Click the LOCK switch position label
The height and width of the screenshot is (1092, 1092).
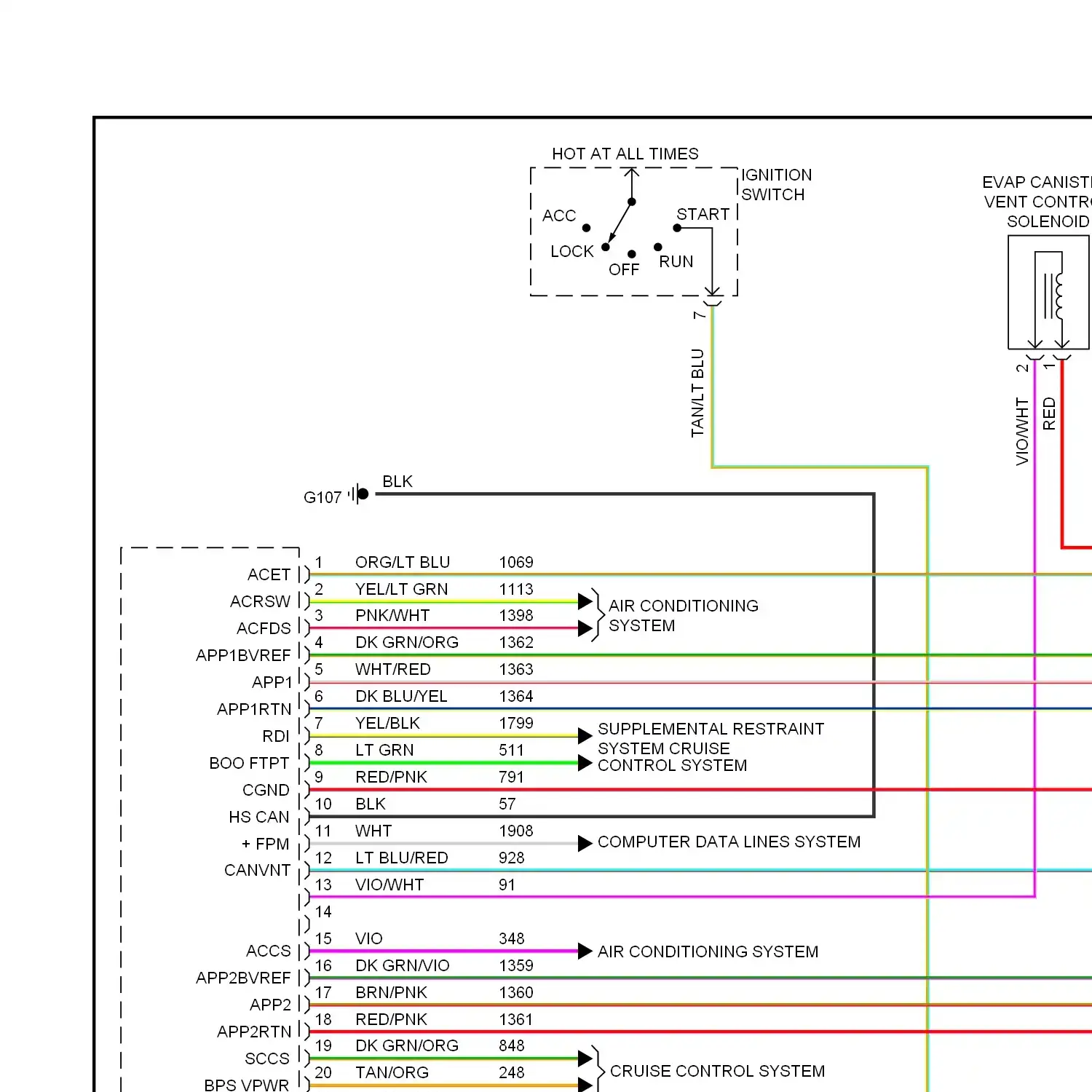pos(572,251)
